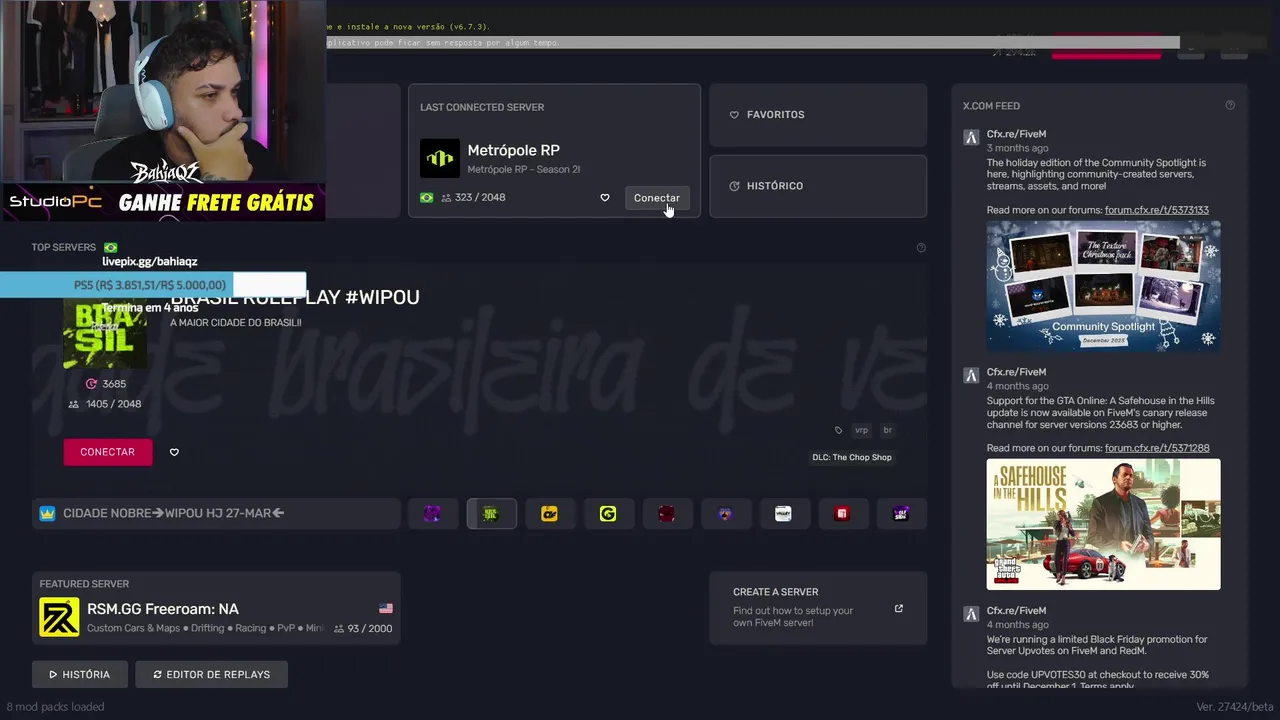Click '8 mod packs loaded' status text
The image size is (1280, 720).
55,707
